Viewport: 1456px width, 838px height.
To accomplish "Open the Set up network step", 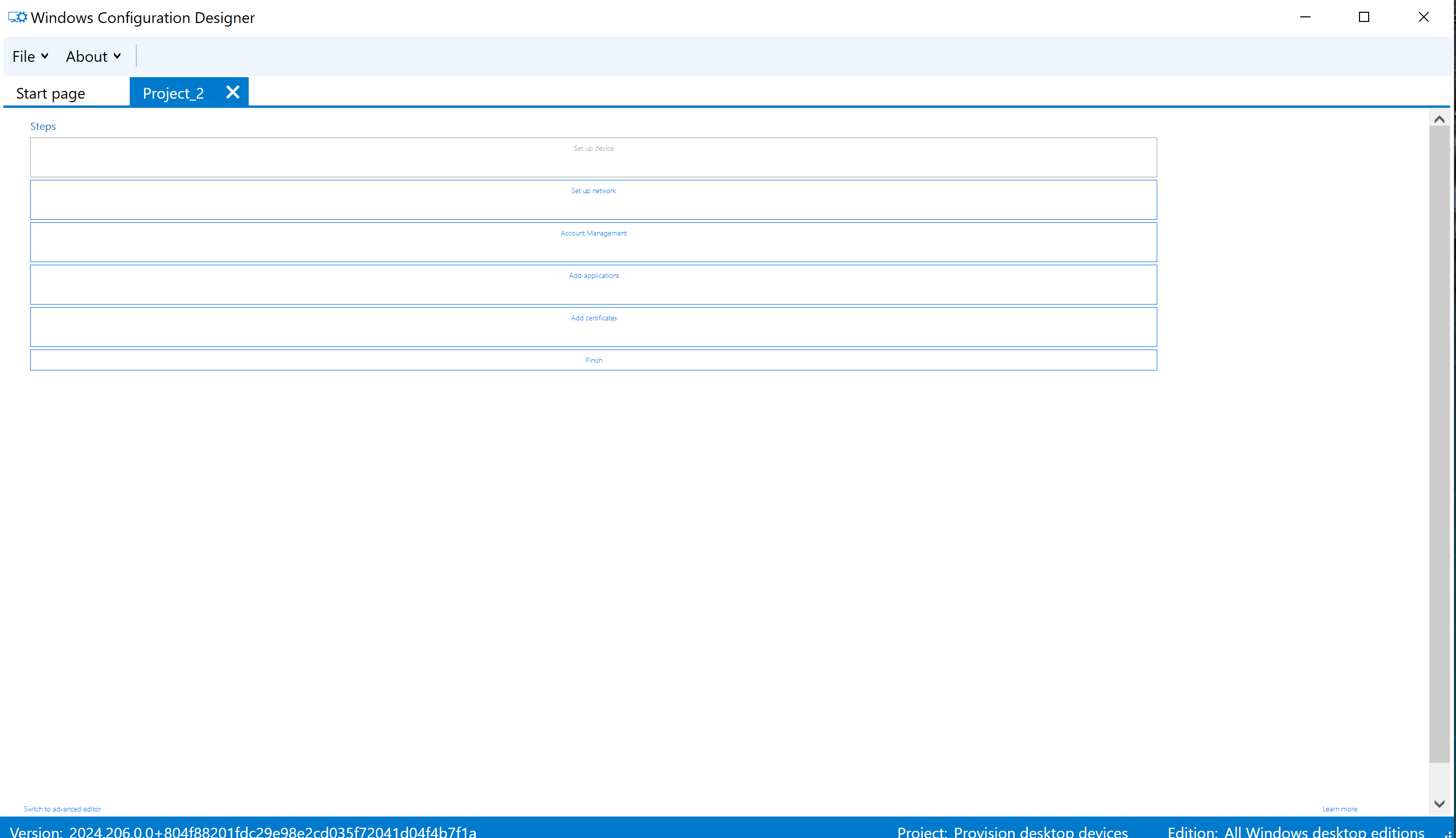I will [x=593, y=200].
